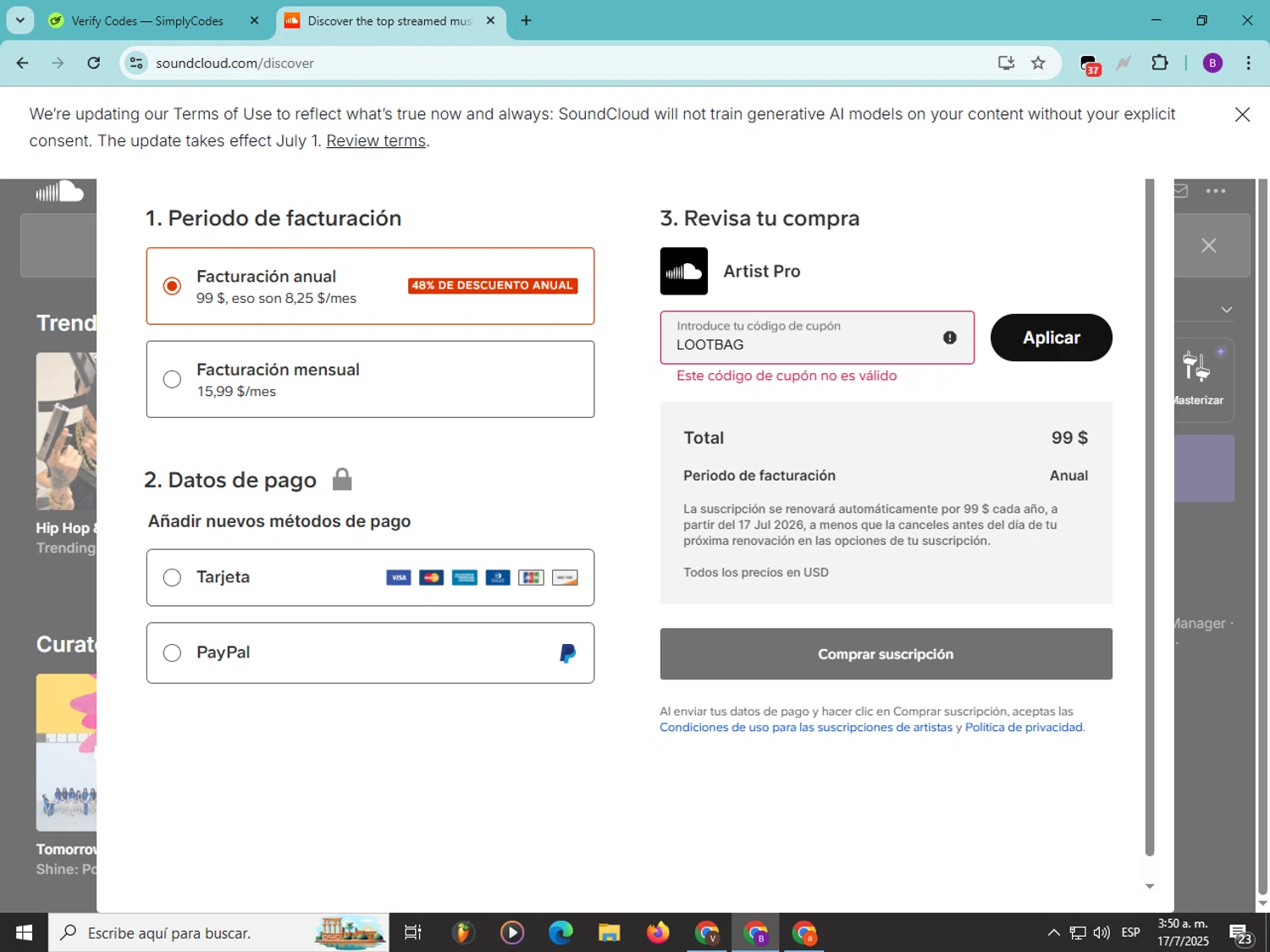Click the Aplicar coupon button
This screenshot has height=952, width=1270.
pos(1051,338)
